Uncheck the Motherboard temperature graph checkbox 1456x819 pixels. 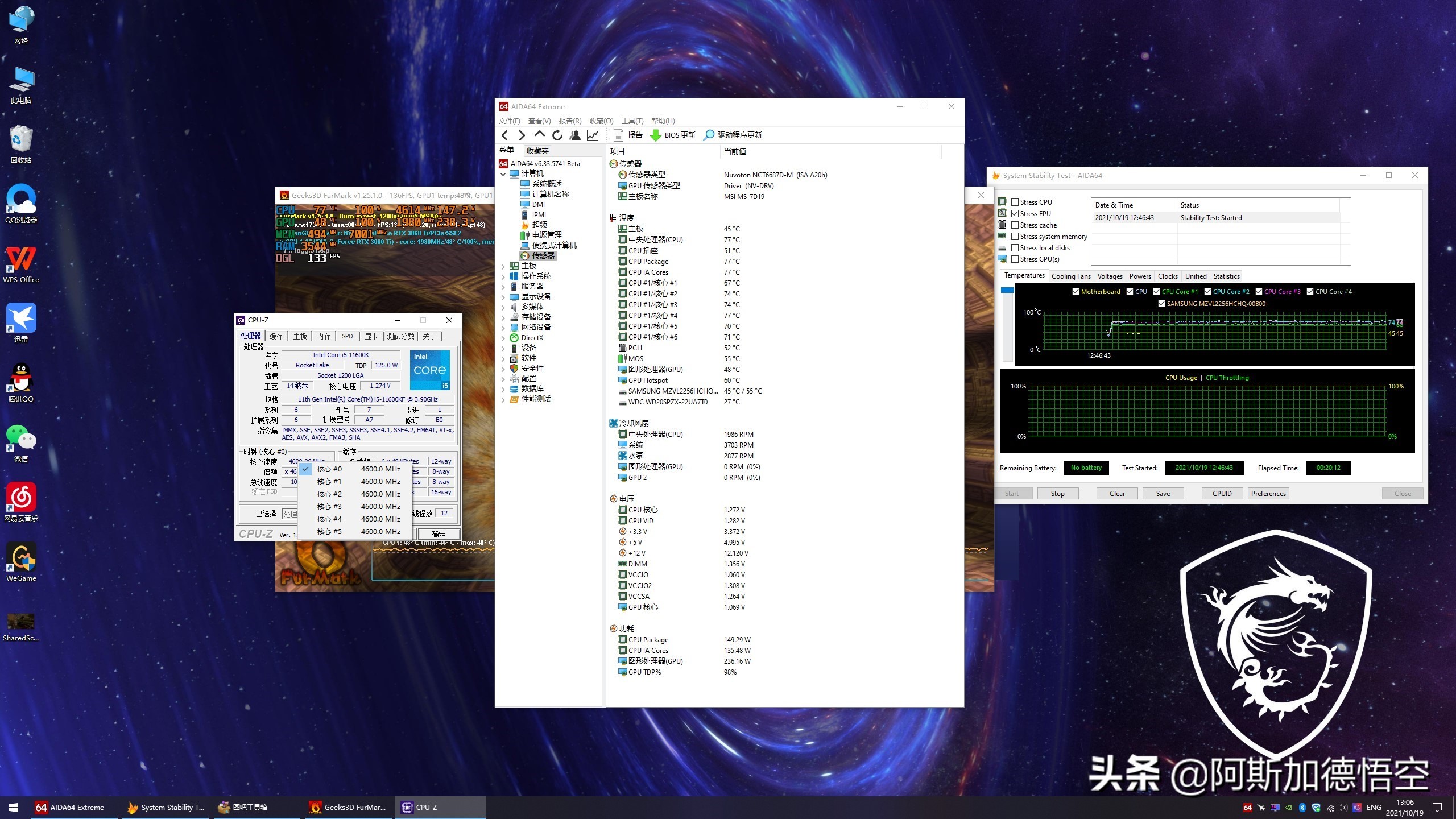(x=1076, y=291)
